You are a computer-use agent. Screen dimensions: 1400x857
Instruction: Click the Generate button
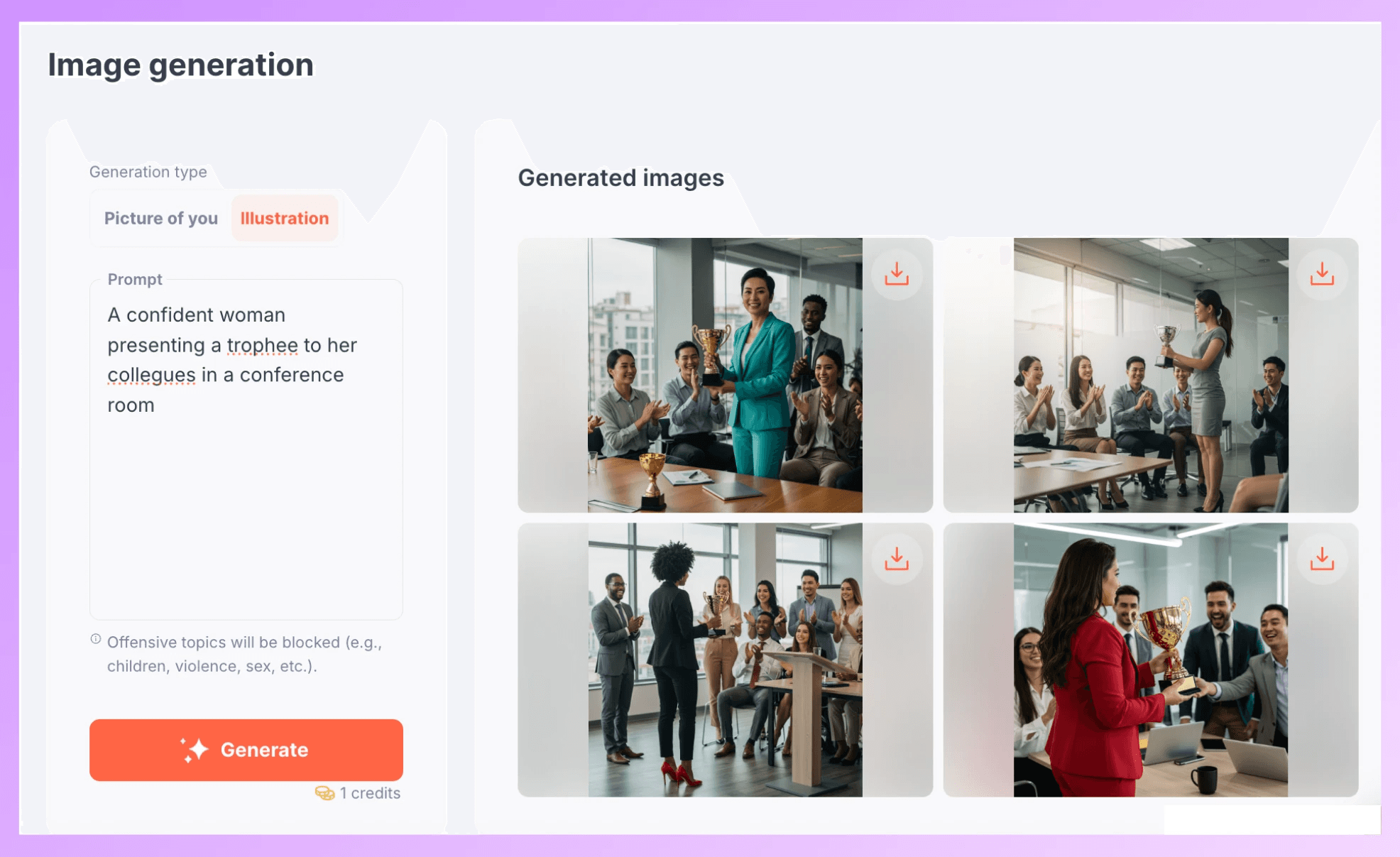point(246,750)
